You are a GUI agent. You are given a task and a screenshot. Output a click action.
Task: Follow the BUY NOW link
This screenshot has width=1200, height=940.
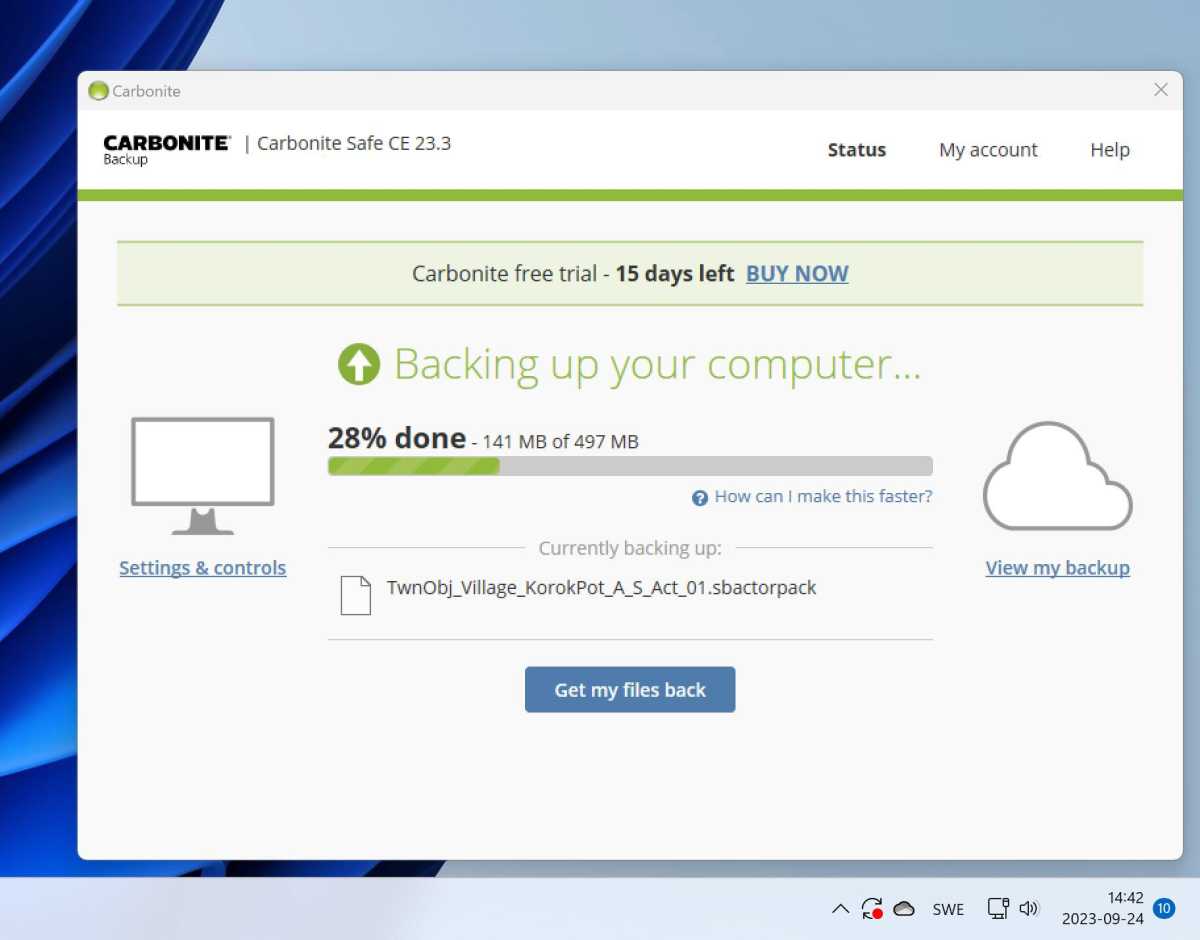click(x=797, y=274)
